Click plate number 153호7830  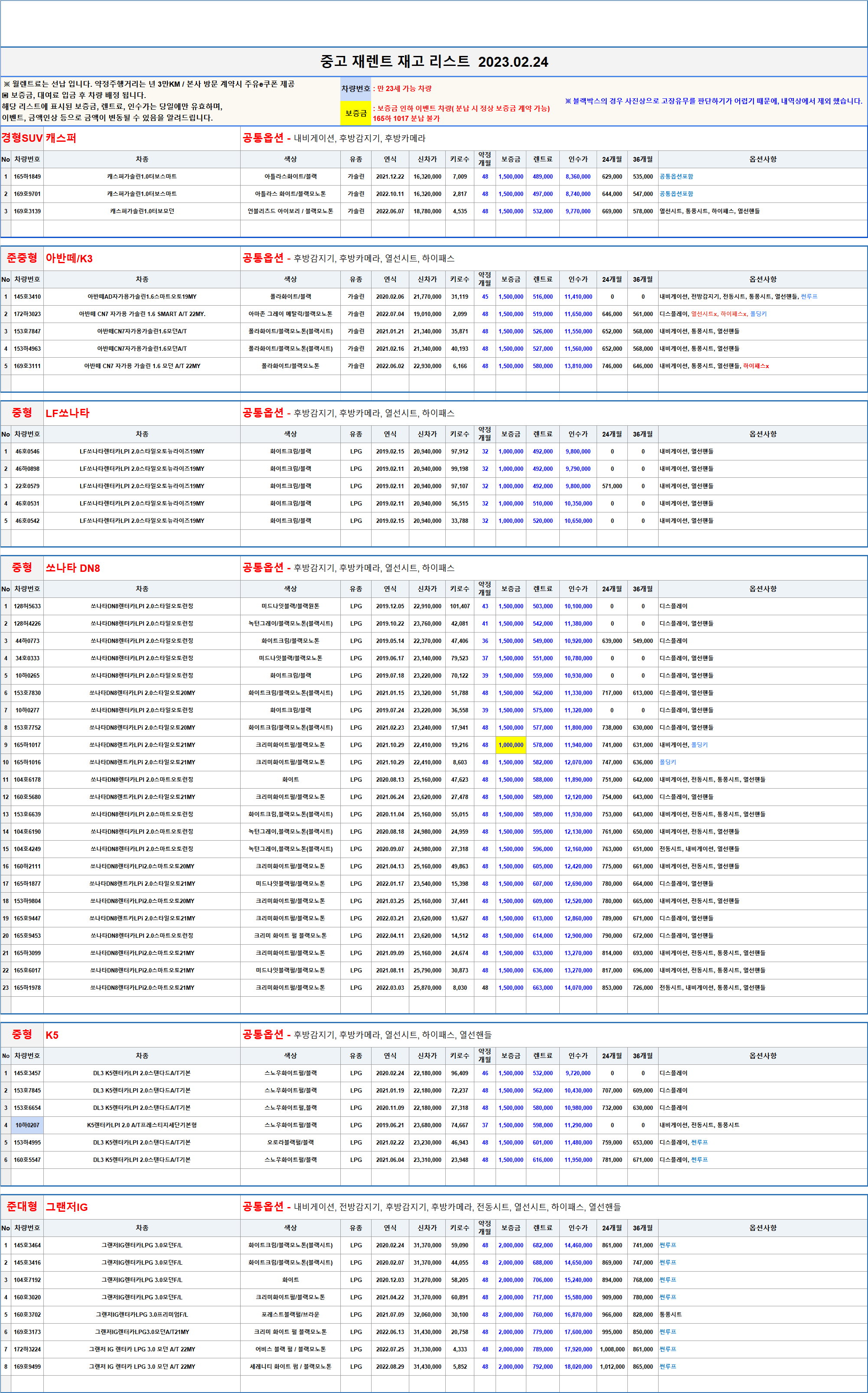pyautogui.click(x=28, y=693)
